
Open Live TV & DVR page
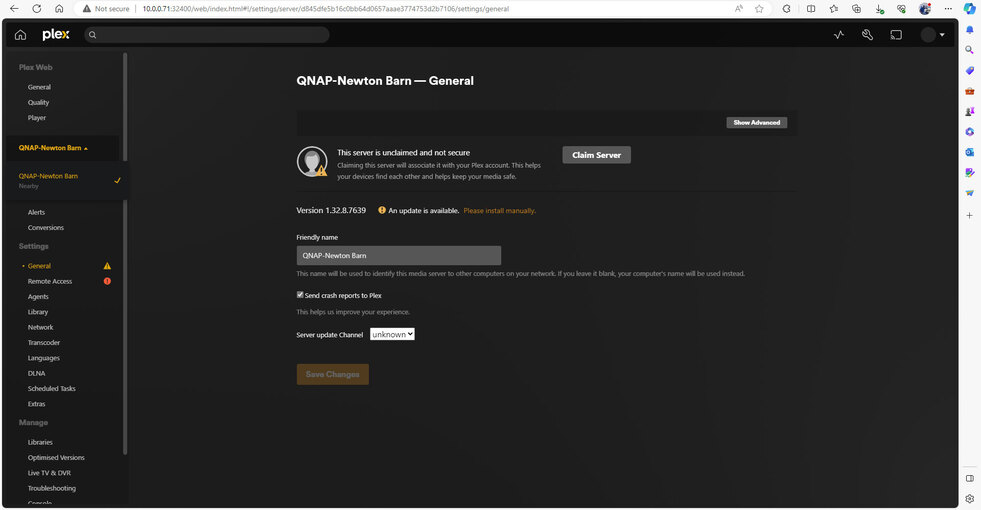tap(49, 473)
